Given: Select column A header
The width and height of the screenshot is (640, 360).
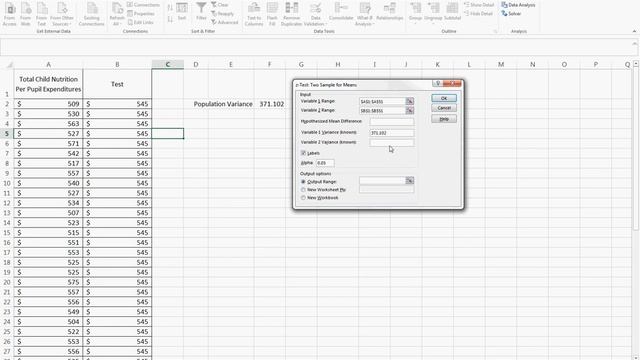Looking at the screenshot, I should pos(48,64).
